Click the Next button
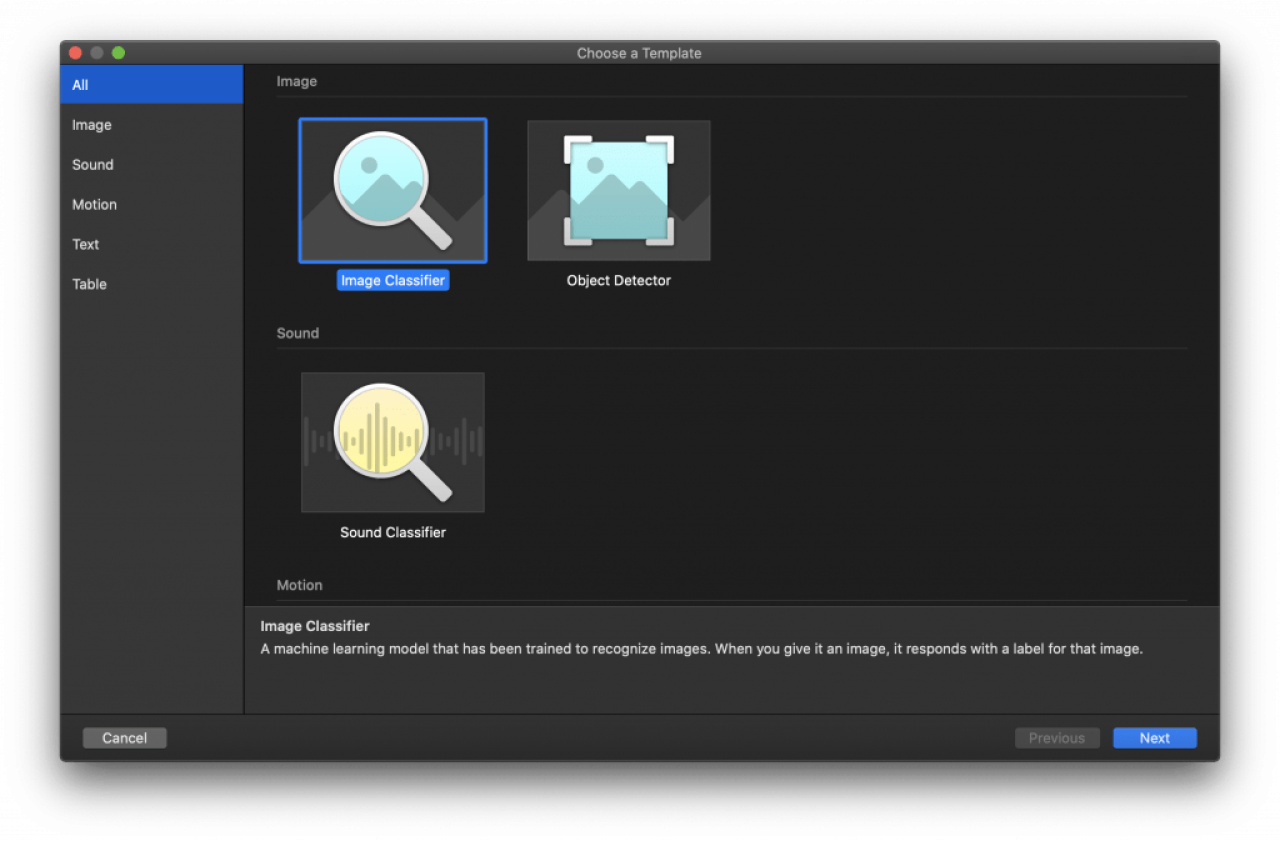 [1155, 738]
